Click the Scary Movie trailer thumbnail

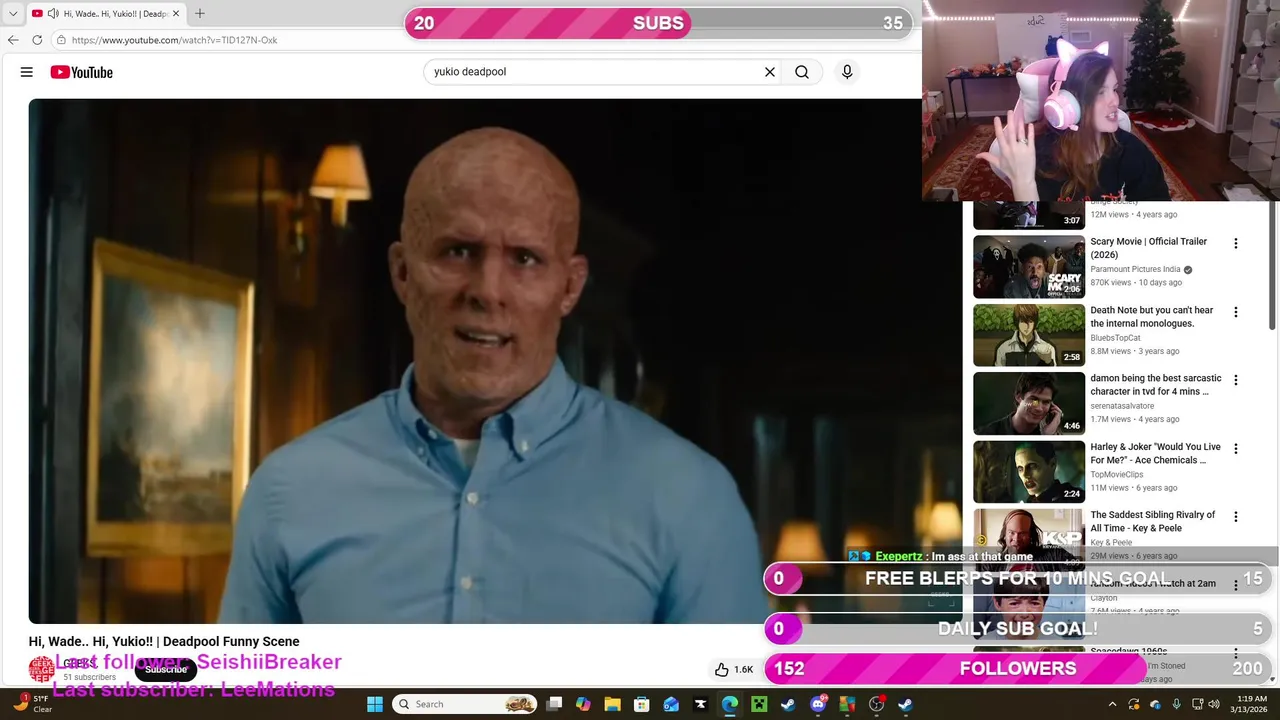point(1029,267)
